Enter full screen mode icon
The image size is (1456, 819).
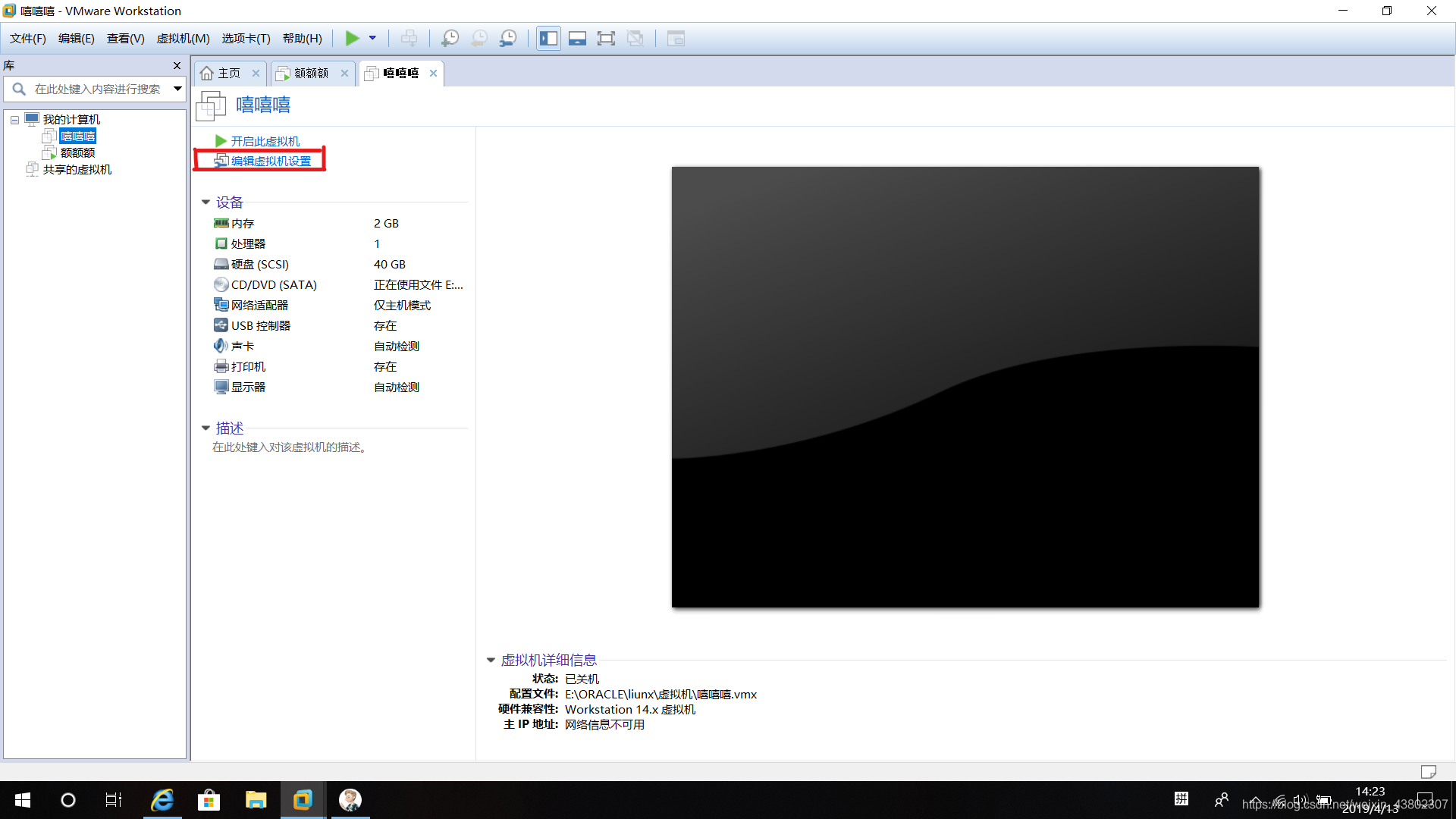(606, 38)
